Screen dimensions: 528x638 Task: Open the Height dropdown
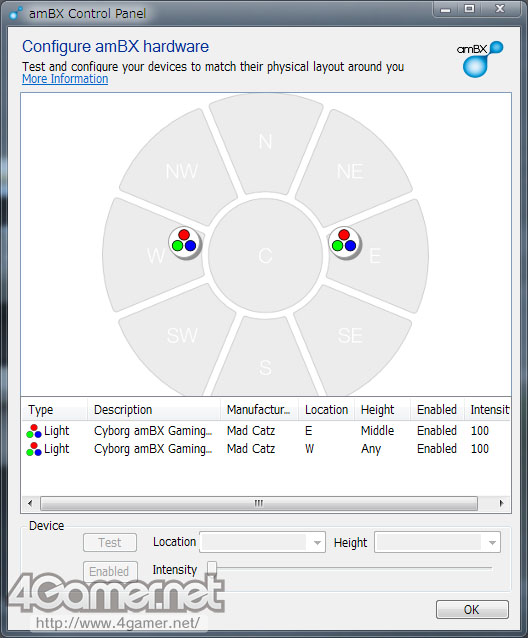click(437, 542)
